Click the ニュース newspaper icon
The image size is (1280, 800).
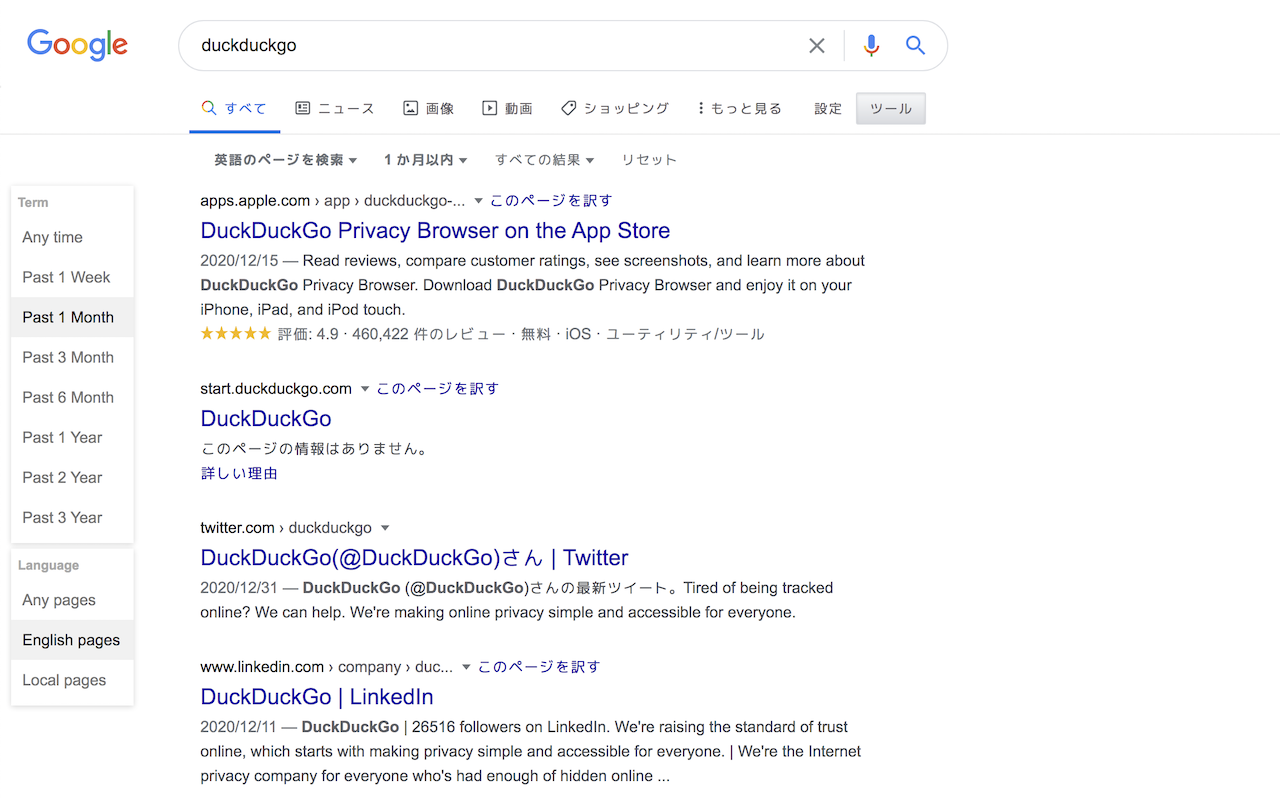pos(302,107)
